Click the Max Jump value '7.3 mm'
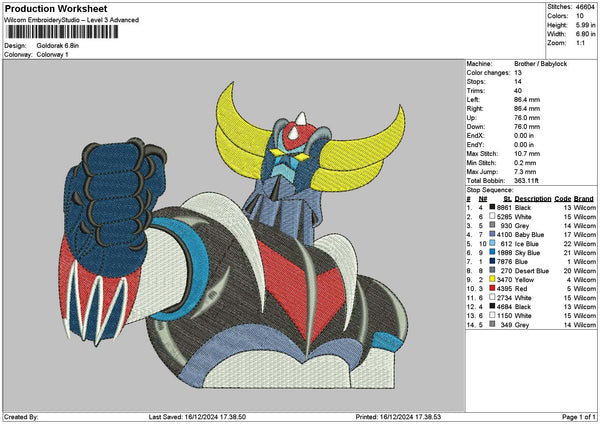Image resolution: width=600 pixels, height=424 pixels. pyautogui.click(x=525, y=172)
